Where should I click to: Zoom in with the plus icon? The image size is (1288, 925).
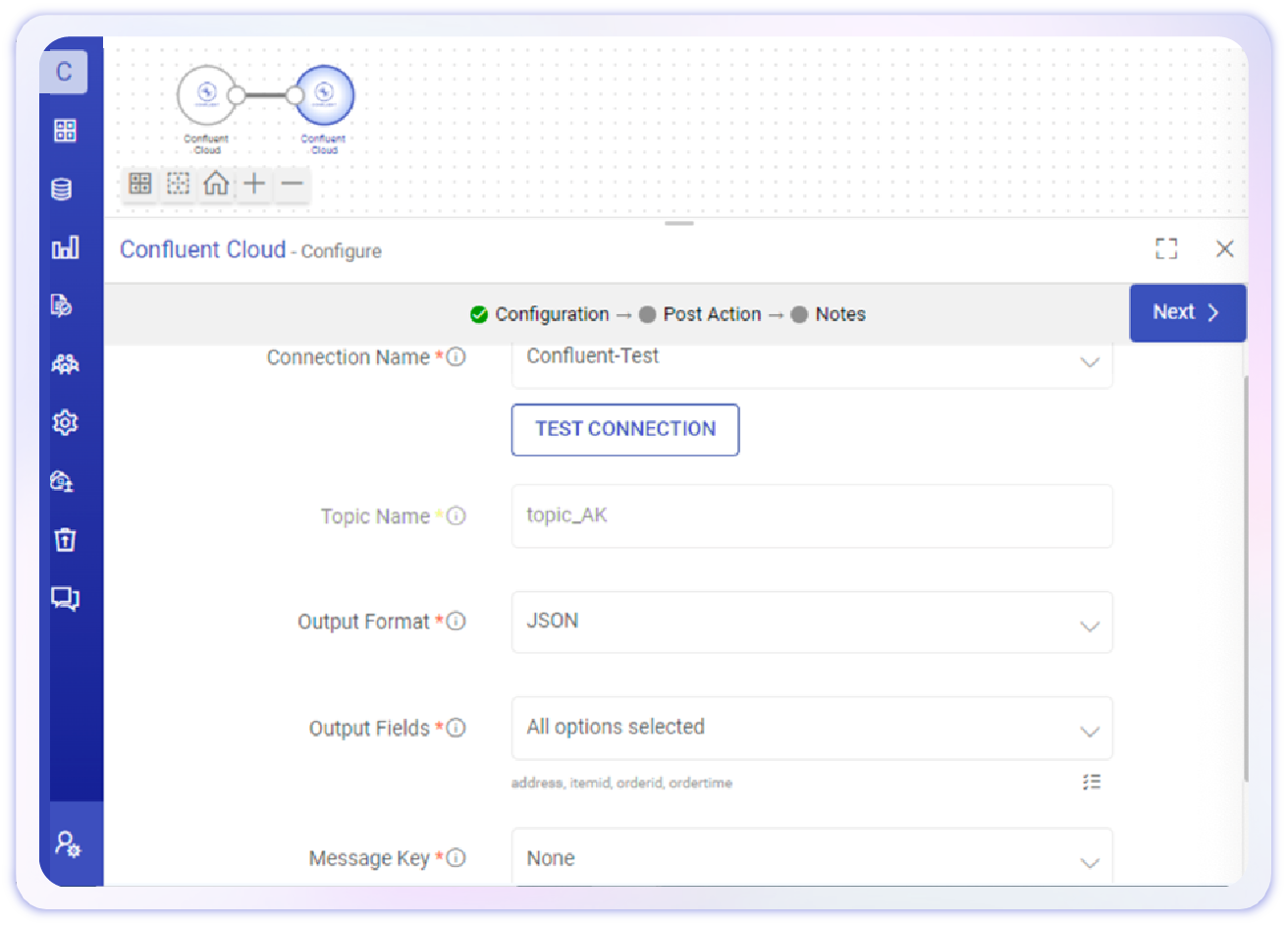[x=254, y=184]
